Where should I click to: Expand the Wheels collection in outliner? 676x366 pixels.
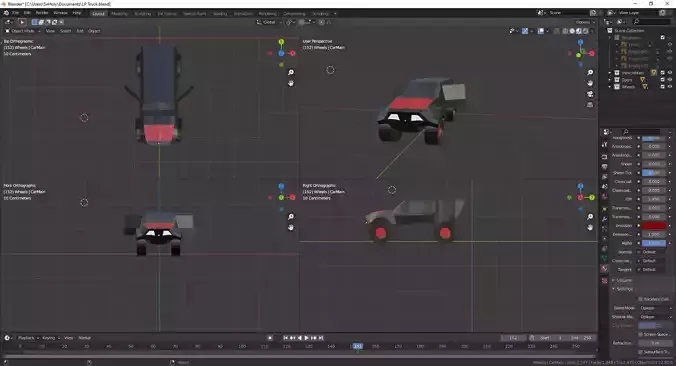click(x=610, y=87)
